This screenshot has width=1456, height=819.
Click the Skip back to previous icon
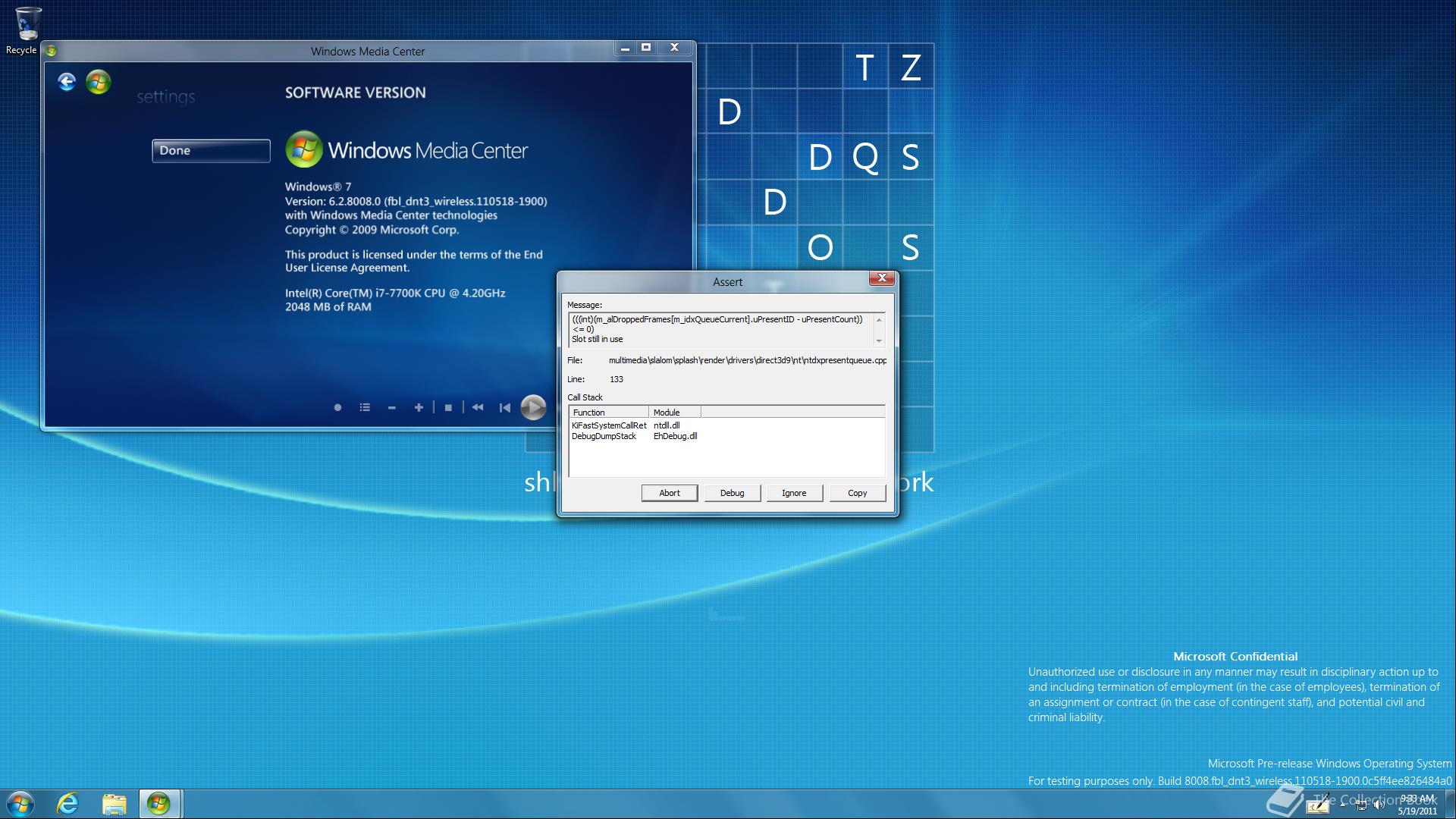tap(505, 408)
